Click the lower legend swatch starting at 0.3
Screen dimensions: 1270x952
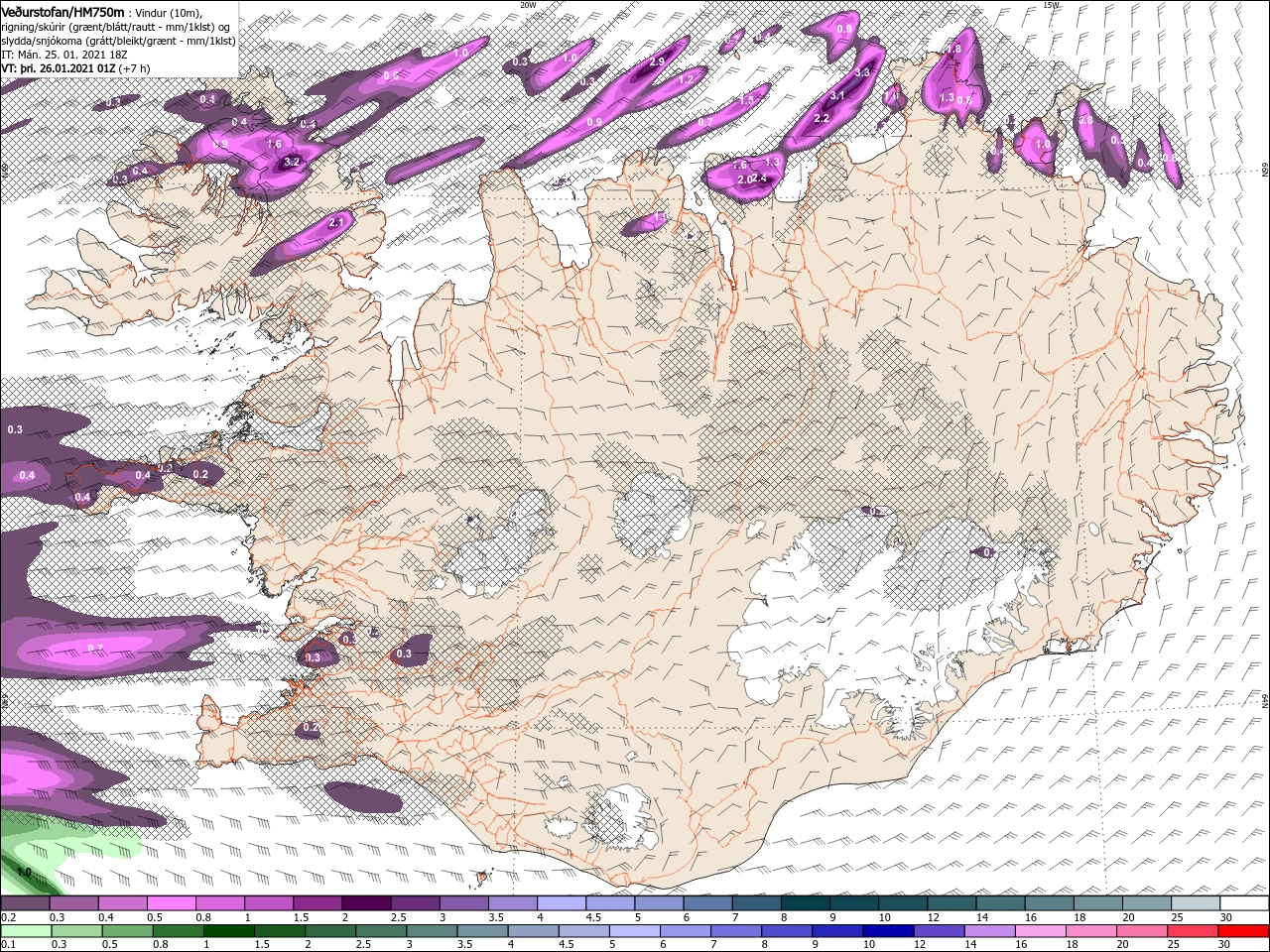pyautogui.click(x=76, y=931)
